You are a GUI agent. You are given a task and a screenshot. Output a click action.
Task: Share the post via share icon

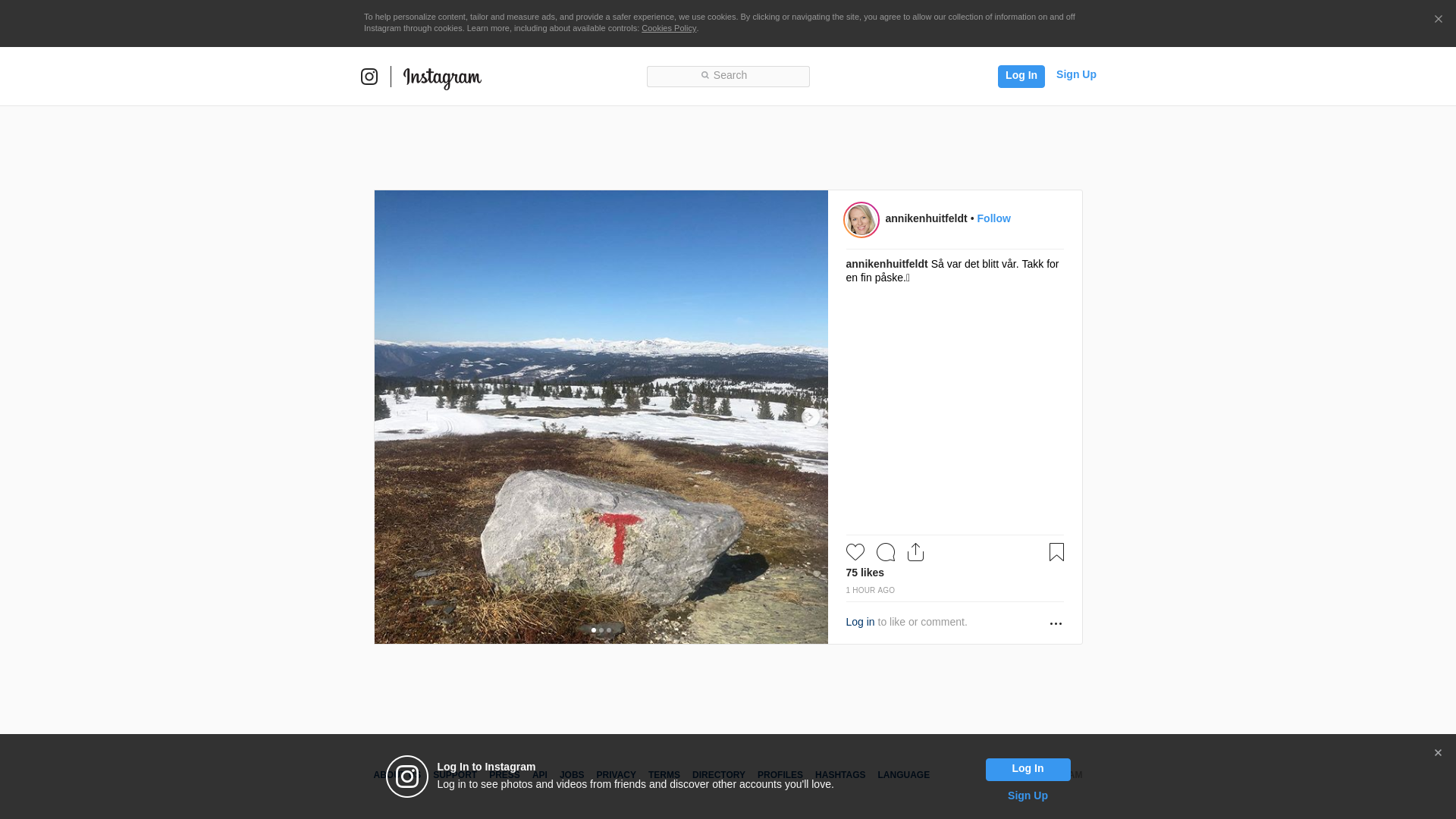(915, 552)
